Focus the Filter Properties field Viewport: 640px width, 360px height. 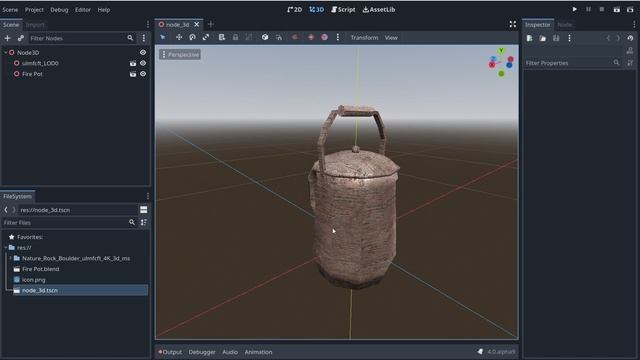[573, 63]
